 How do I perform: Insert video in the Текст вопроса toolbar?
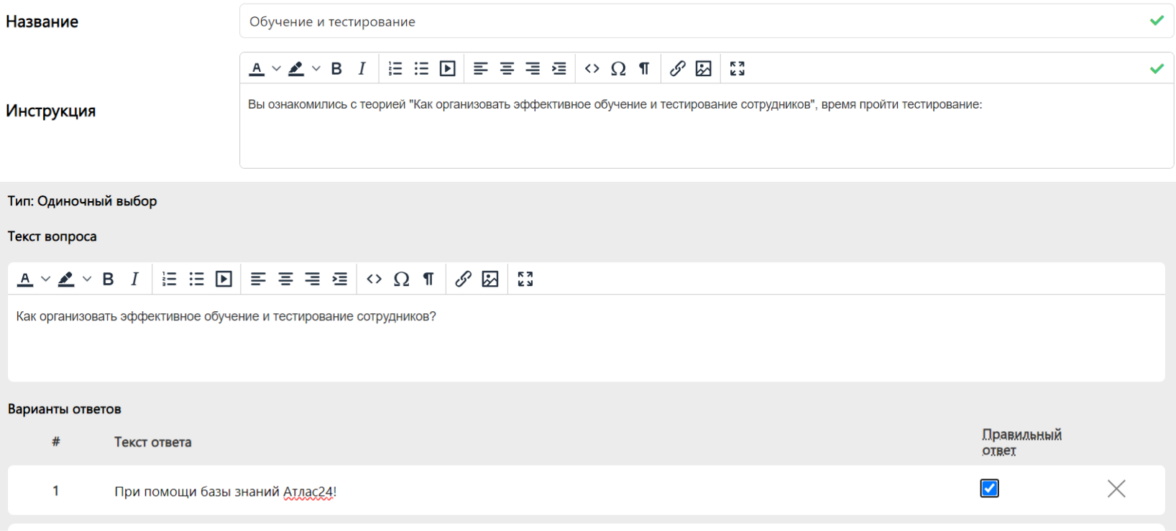[x=224, y=279]
